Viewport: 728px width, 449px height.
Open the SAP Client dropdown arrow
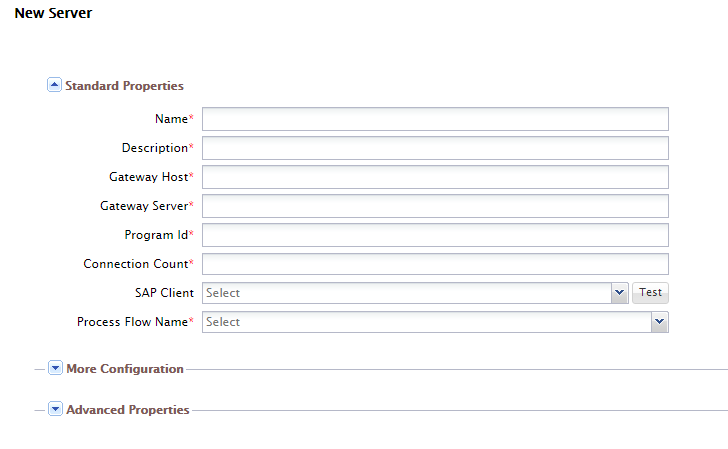[x=619, y=293]
